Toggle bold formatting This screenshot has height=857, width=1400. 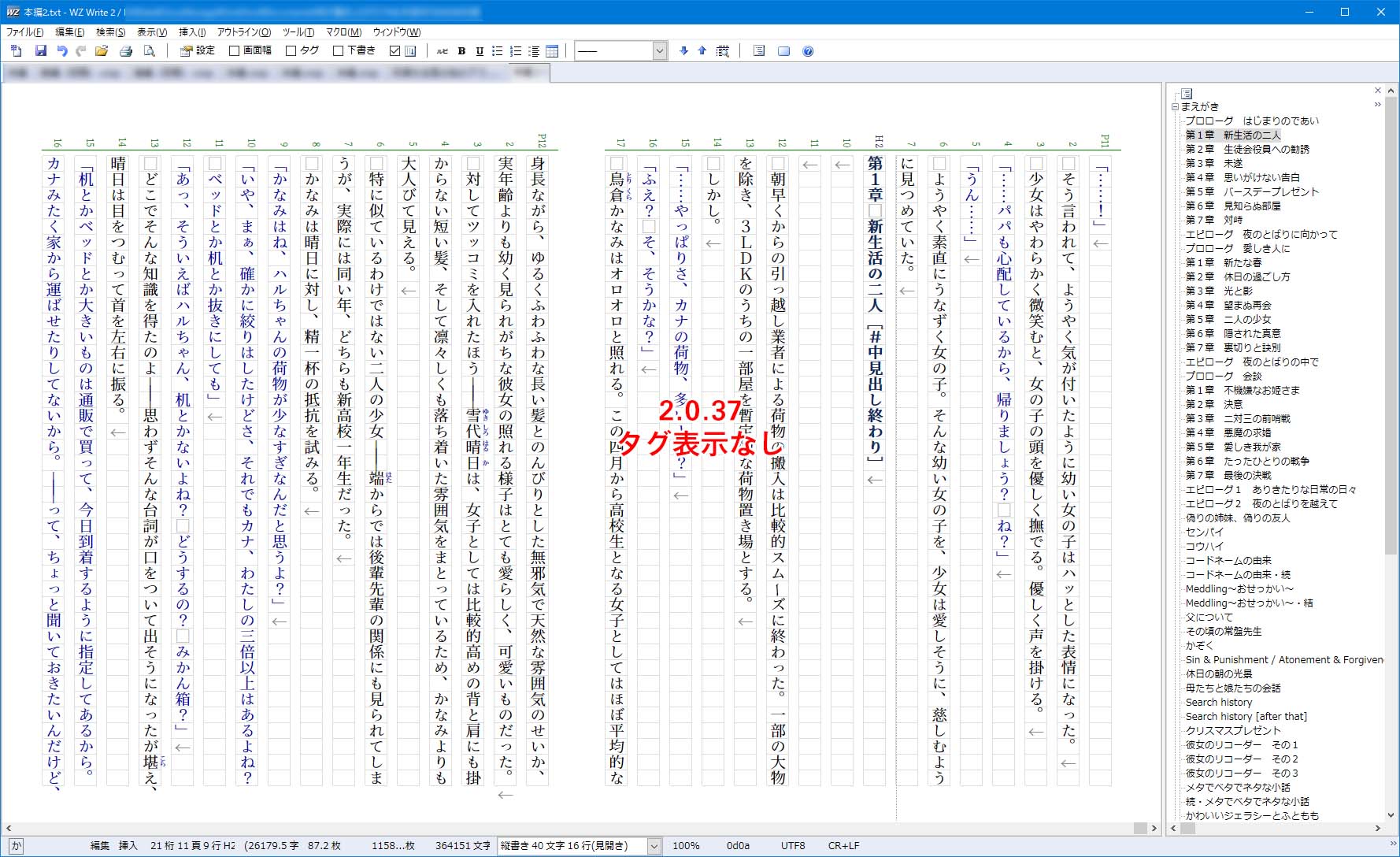tap(461, 50)
